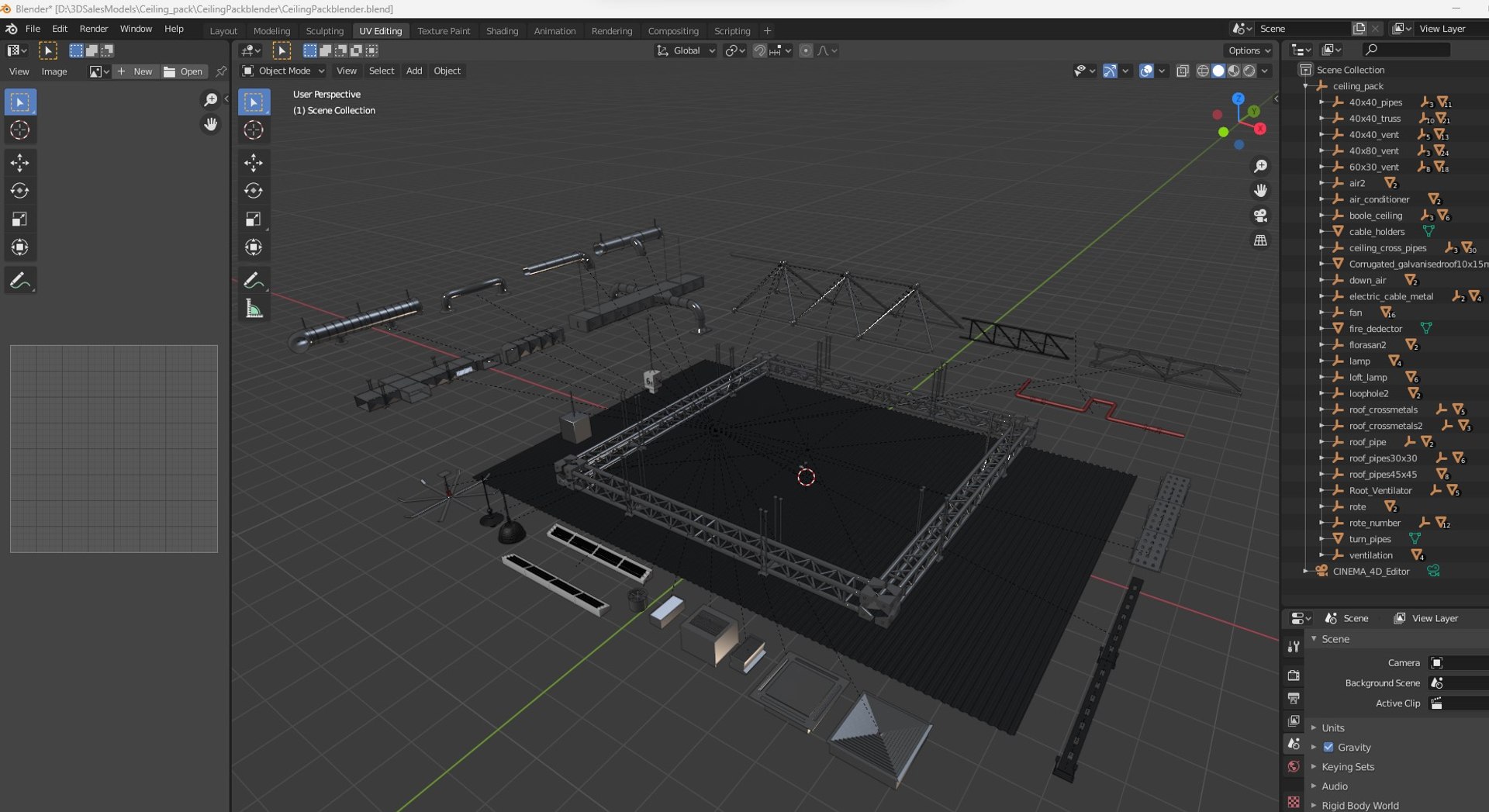
Task: Click the Select menu in viewport header
Action: tap(382, 71)
